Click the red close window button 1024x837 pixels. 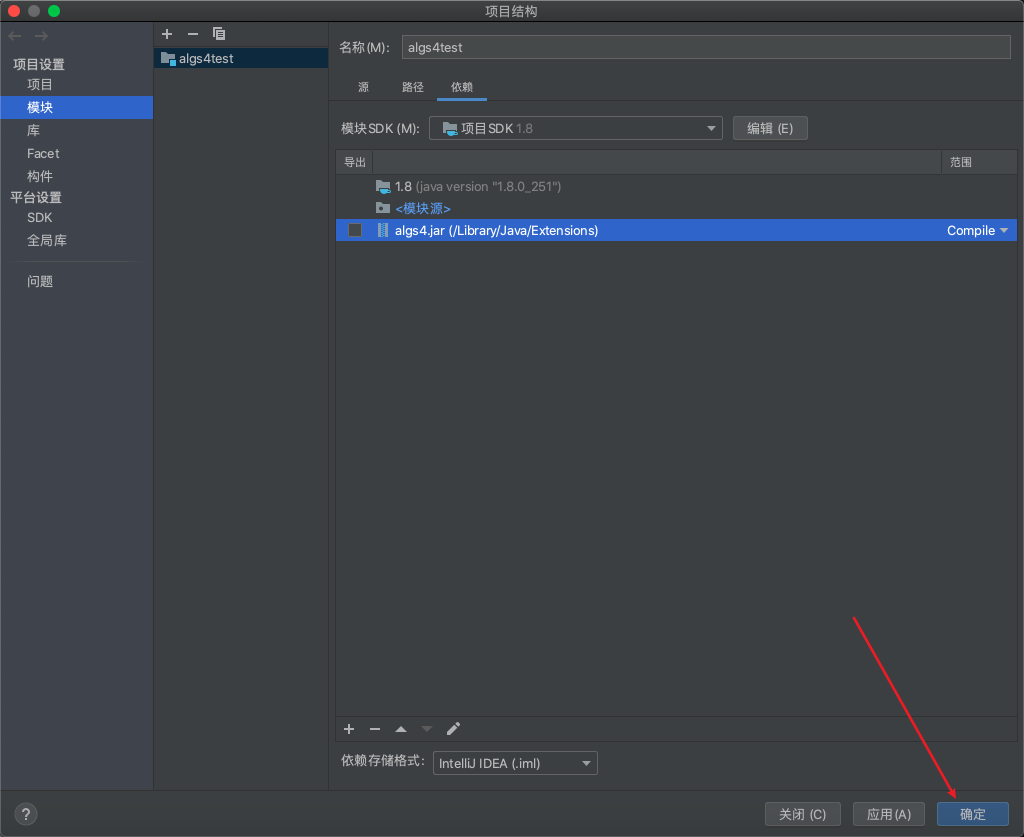tap(14, 10)
